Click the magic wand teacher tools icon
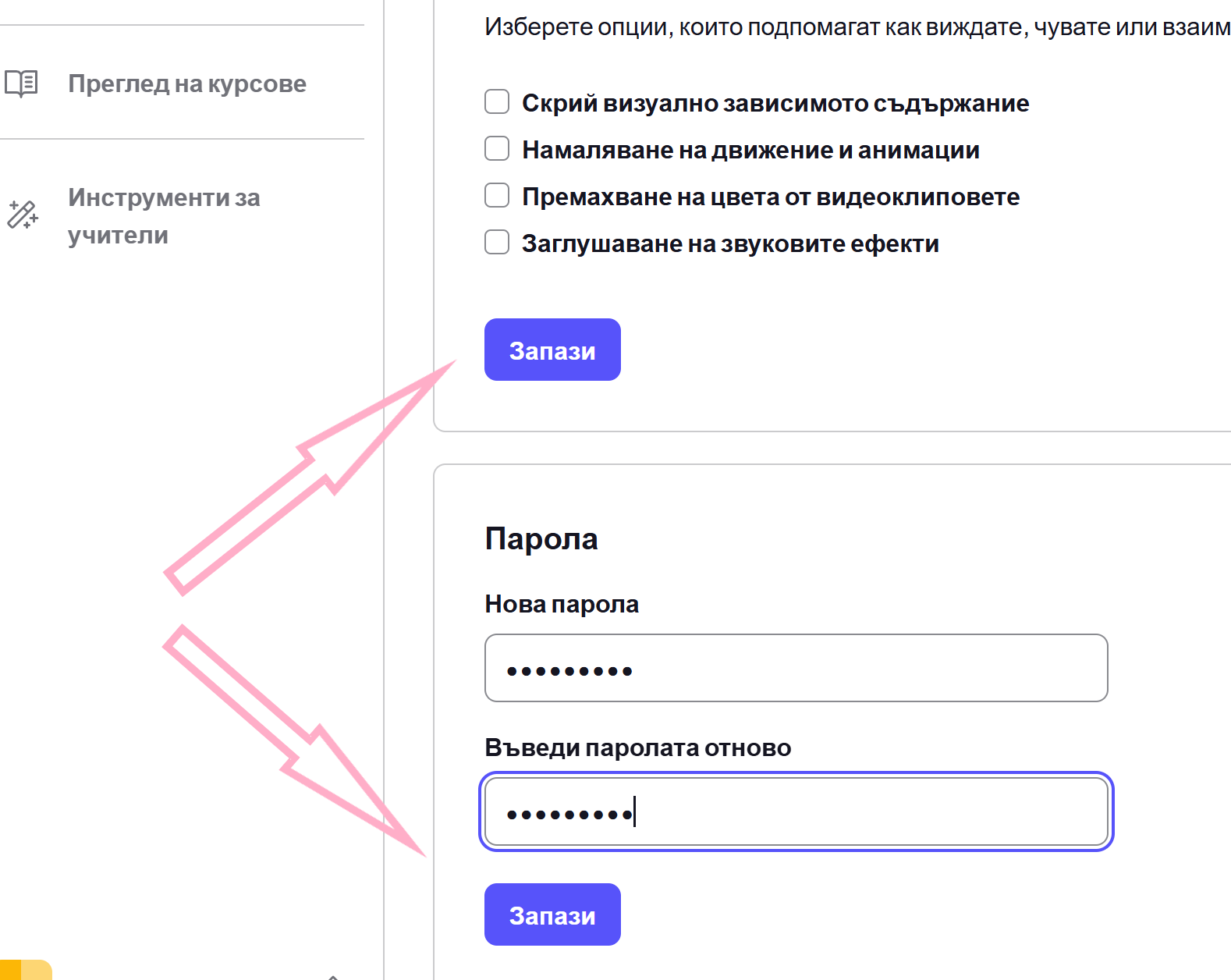 (23, 215)
